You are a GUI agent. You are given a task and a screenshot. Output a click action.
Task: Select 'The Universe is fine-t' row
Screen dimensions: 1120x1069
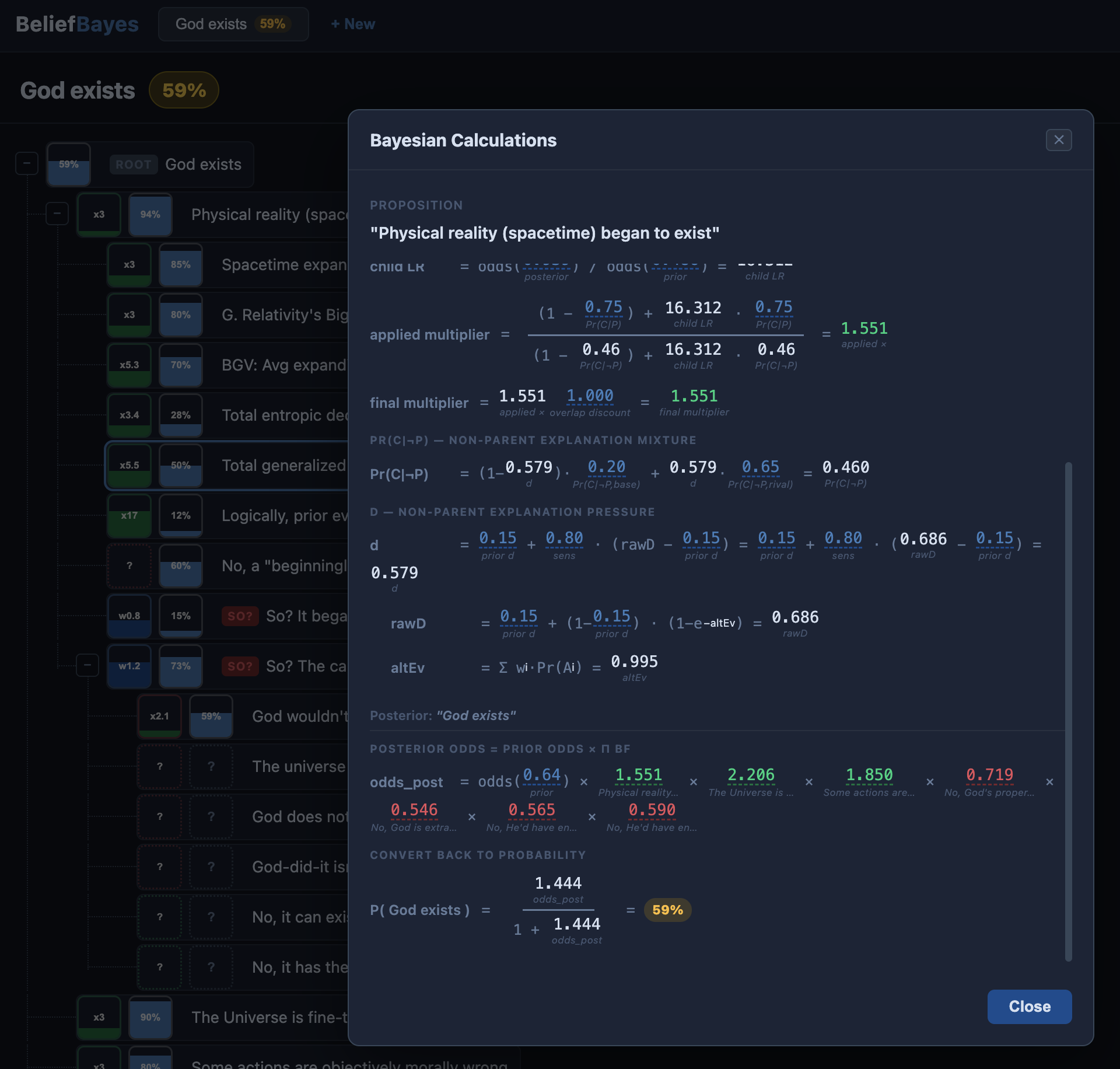212,1018
